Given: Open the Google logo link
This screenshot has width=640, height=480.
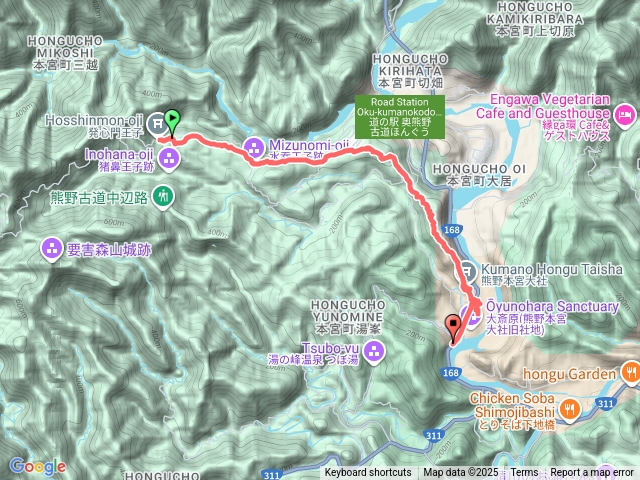Looking at the screenshot, I should (38, 466).
